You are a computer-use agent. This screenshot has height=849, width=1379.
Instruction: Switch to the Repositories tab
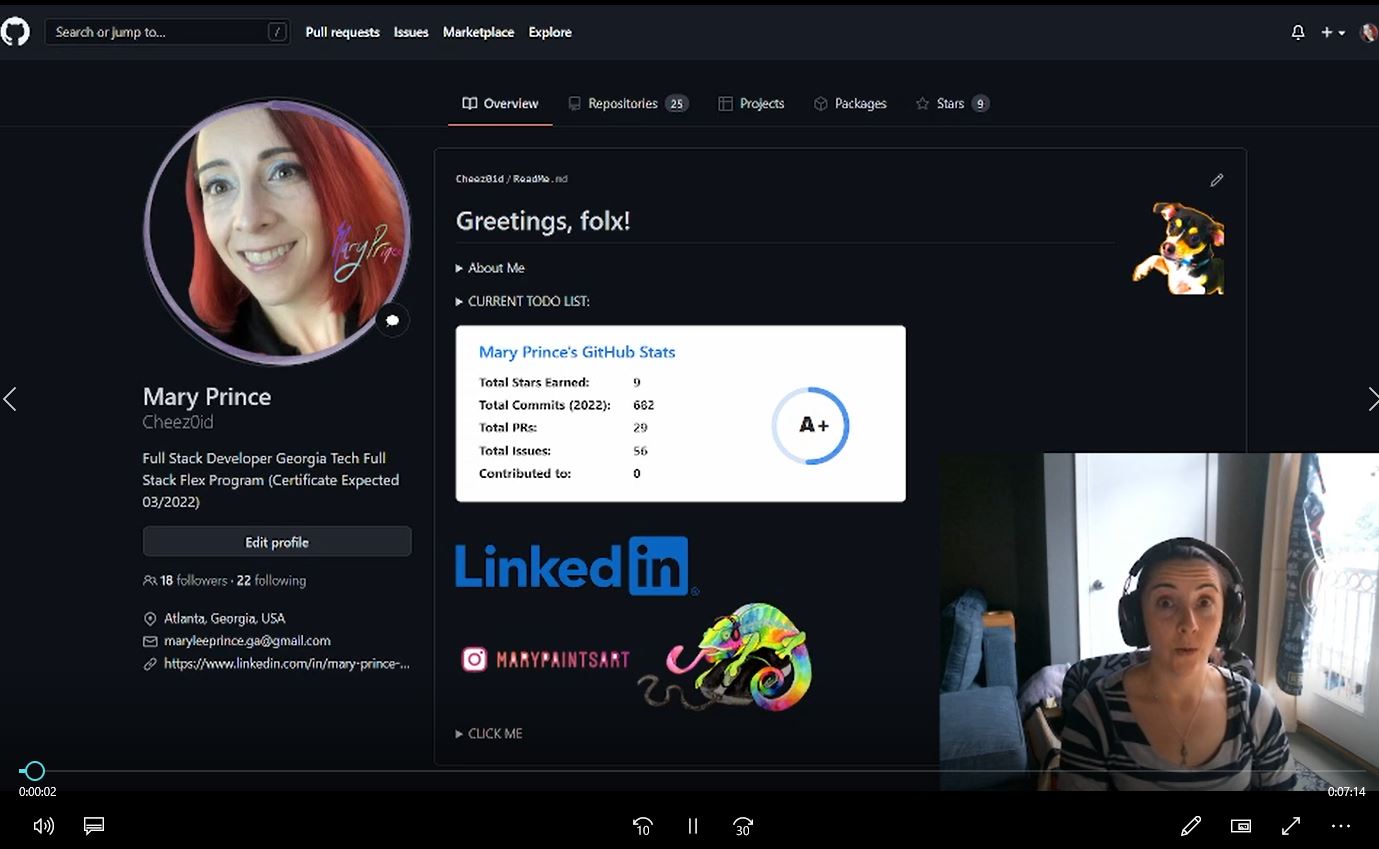pos(628,103)
